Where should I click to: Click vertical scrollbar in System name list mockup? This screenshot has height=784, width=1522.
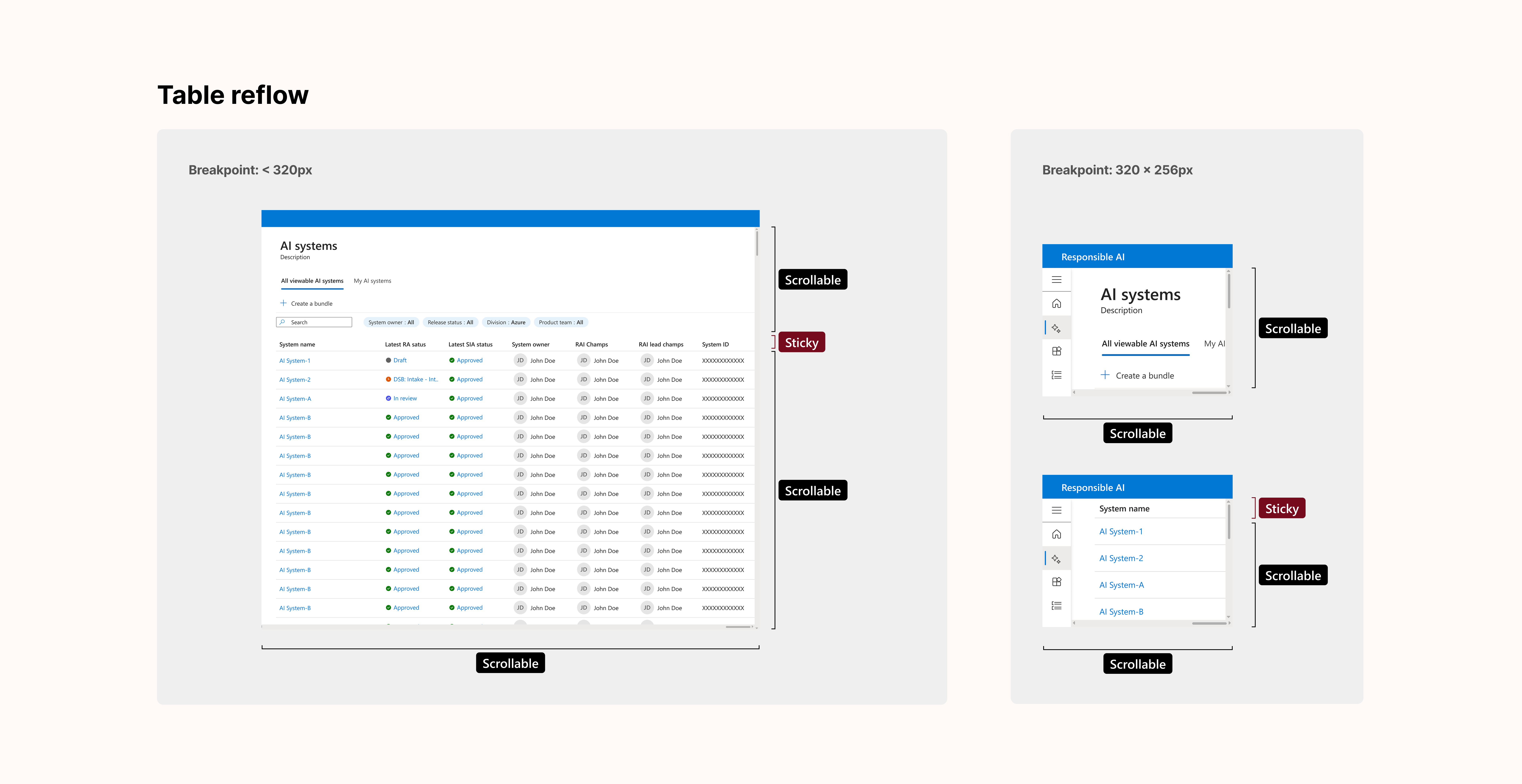[1229, 522]
